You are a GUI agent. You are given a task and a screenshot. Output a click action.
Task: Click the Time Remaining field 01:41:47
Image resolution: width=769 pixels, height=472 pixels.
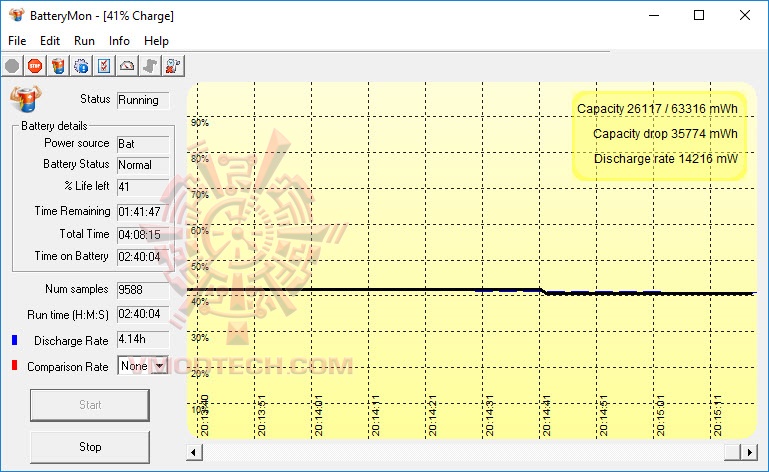coord(143,212)
